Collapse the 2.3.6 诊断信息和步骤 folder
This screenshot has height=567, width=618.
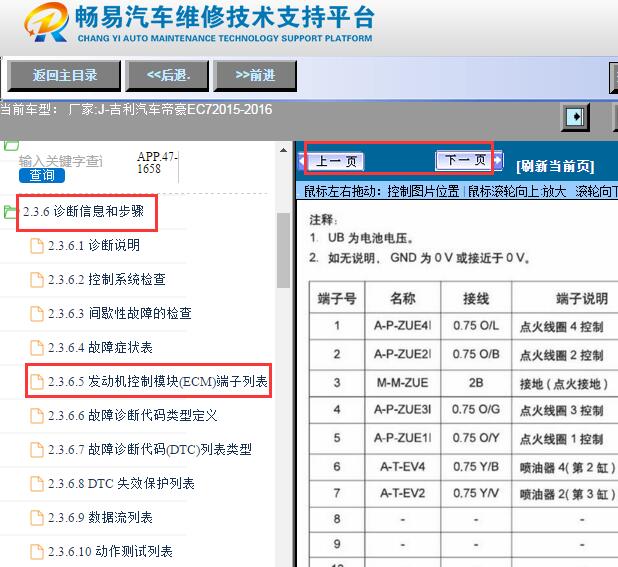pos(83,212)
